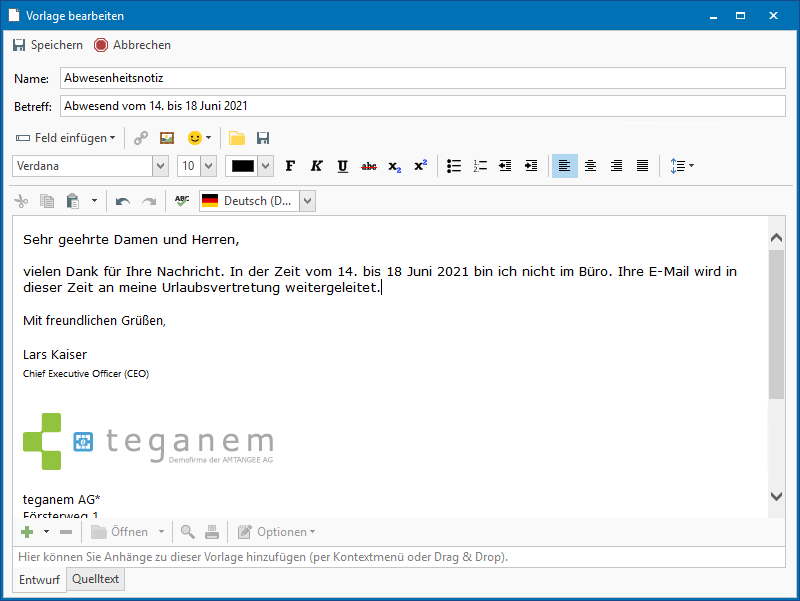Edit the Name field Abwesenheitsnotiz
Viewport: 800px width, 601px height.
(422, 78)
